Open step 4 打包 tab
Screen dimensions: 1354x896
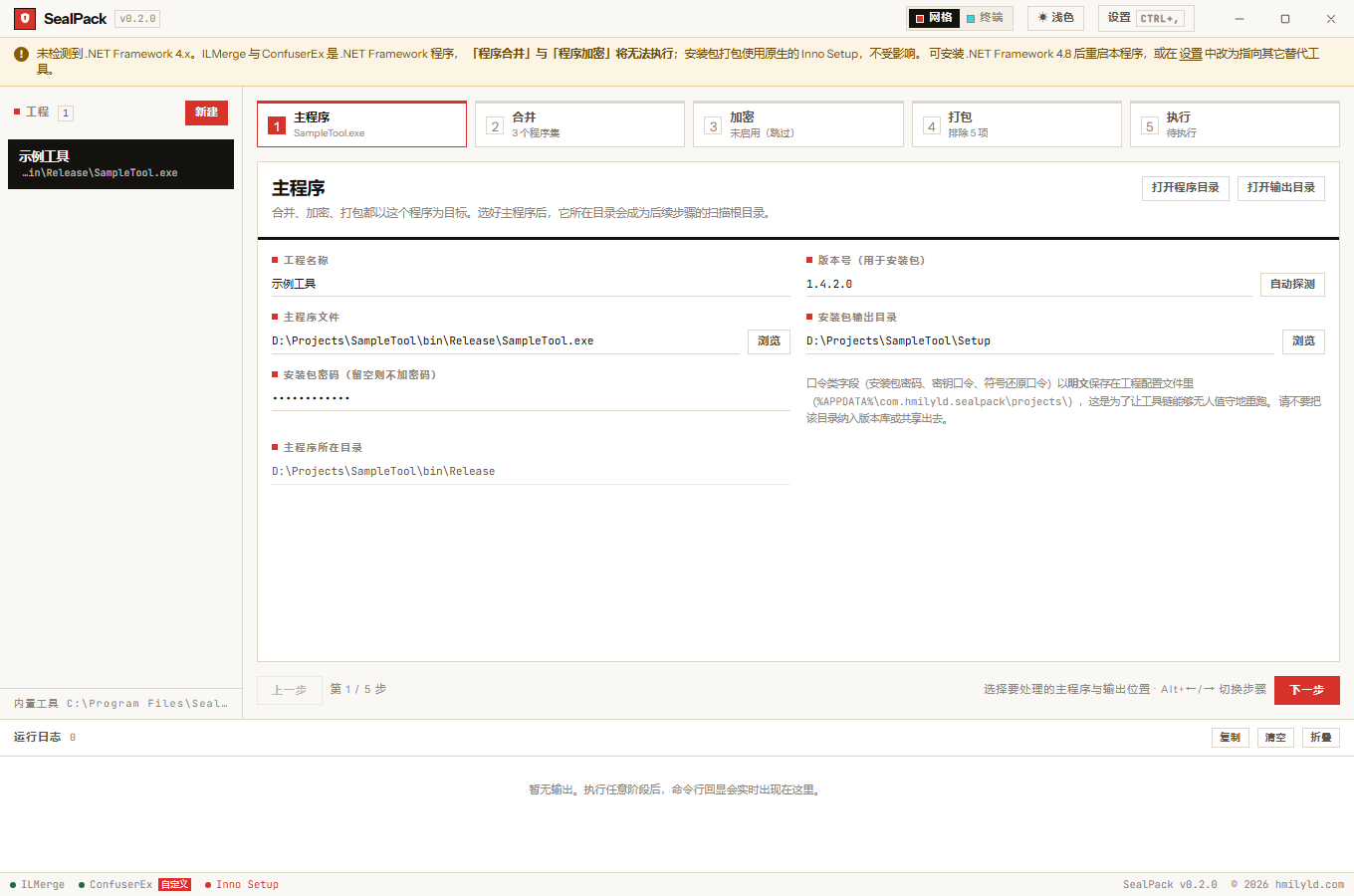click(1016, 124)
